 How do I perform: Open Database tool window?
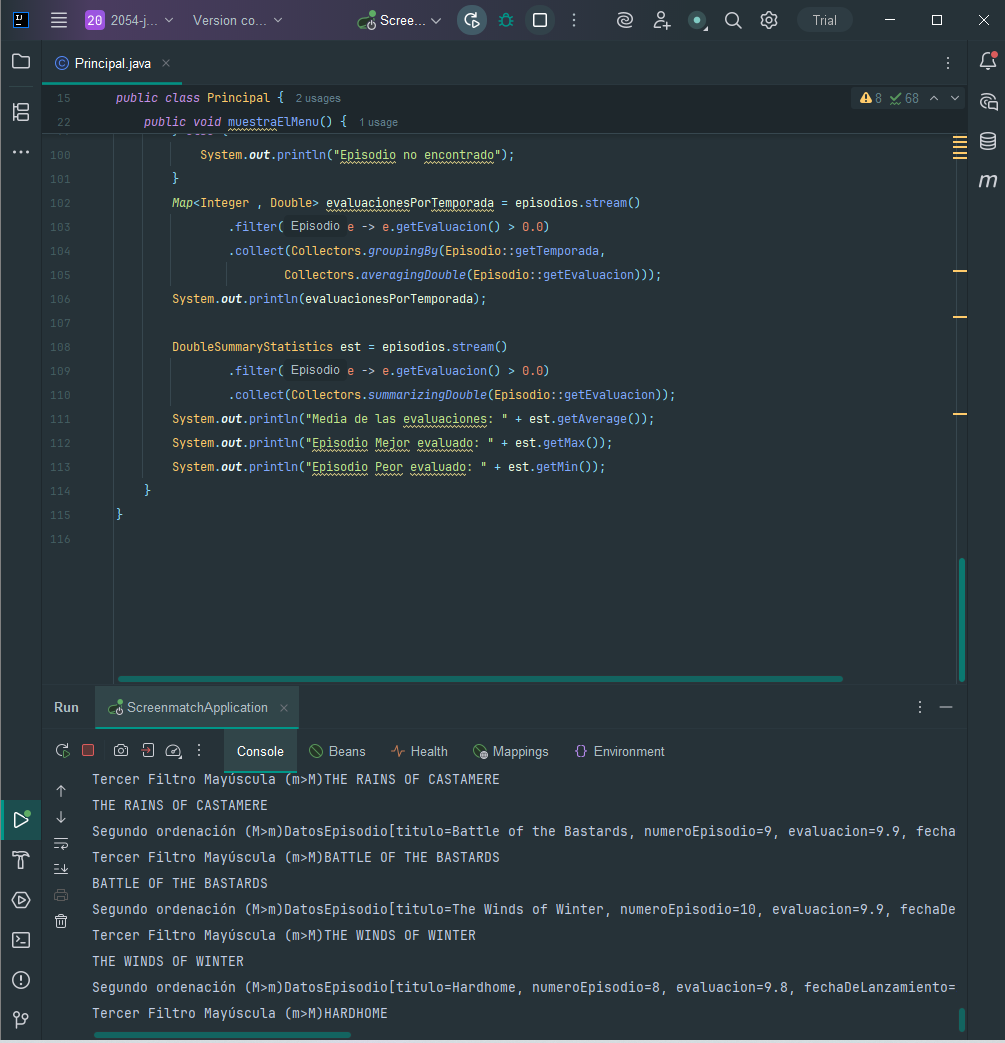pyautogui.click(x=988, y=141)
